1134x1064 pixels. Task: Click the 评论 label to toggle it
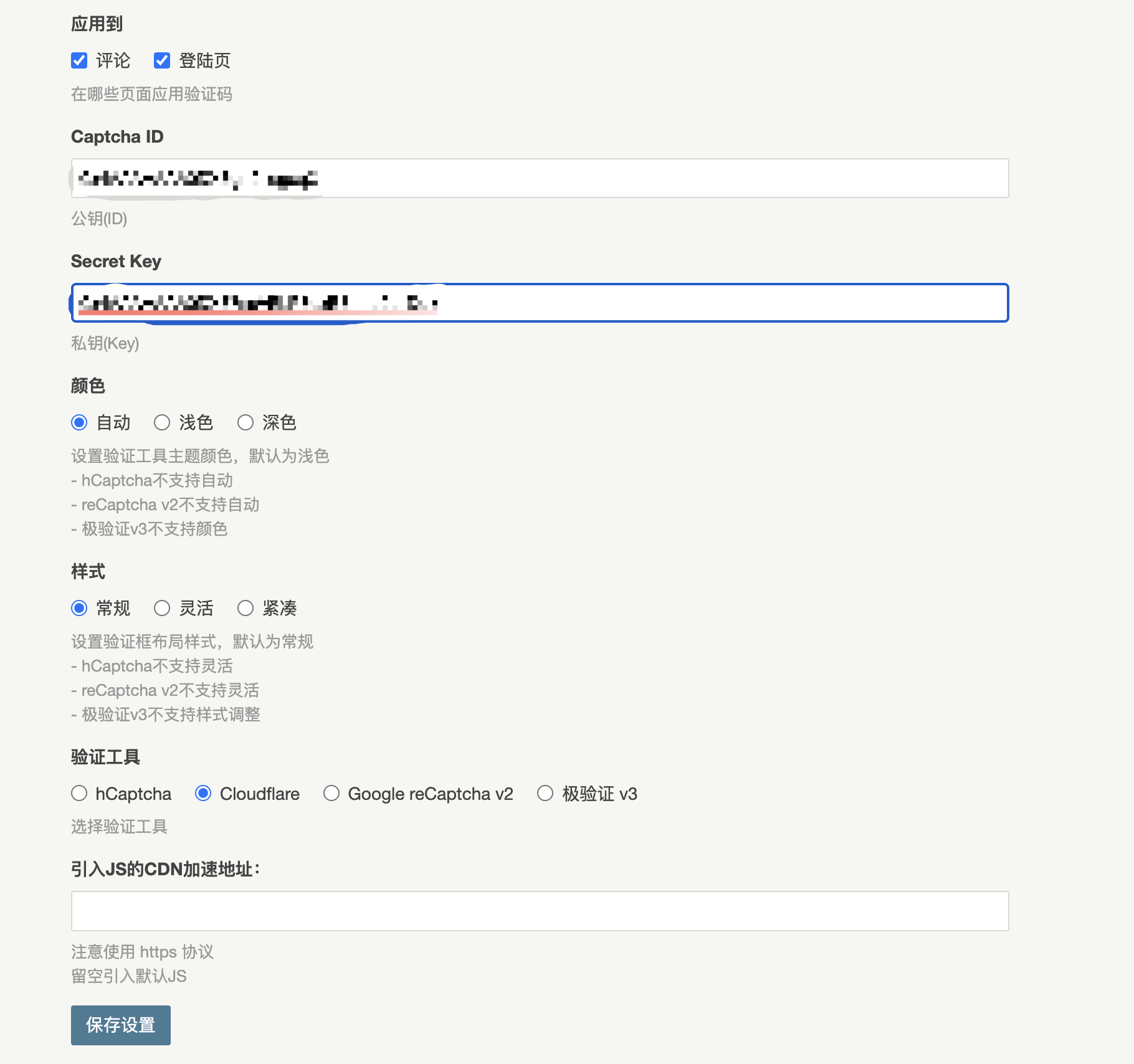112,60
